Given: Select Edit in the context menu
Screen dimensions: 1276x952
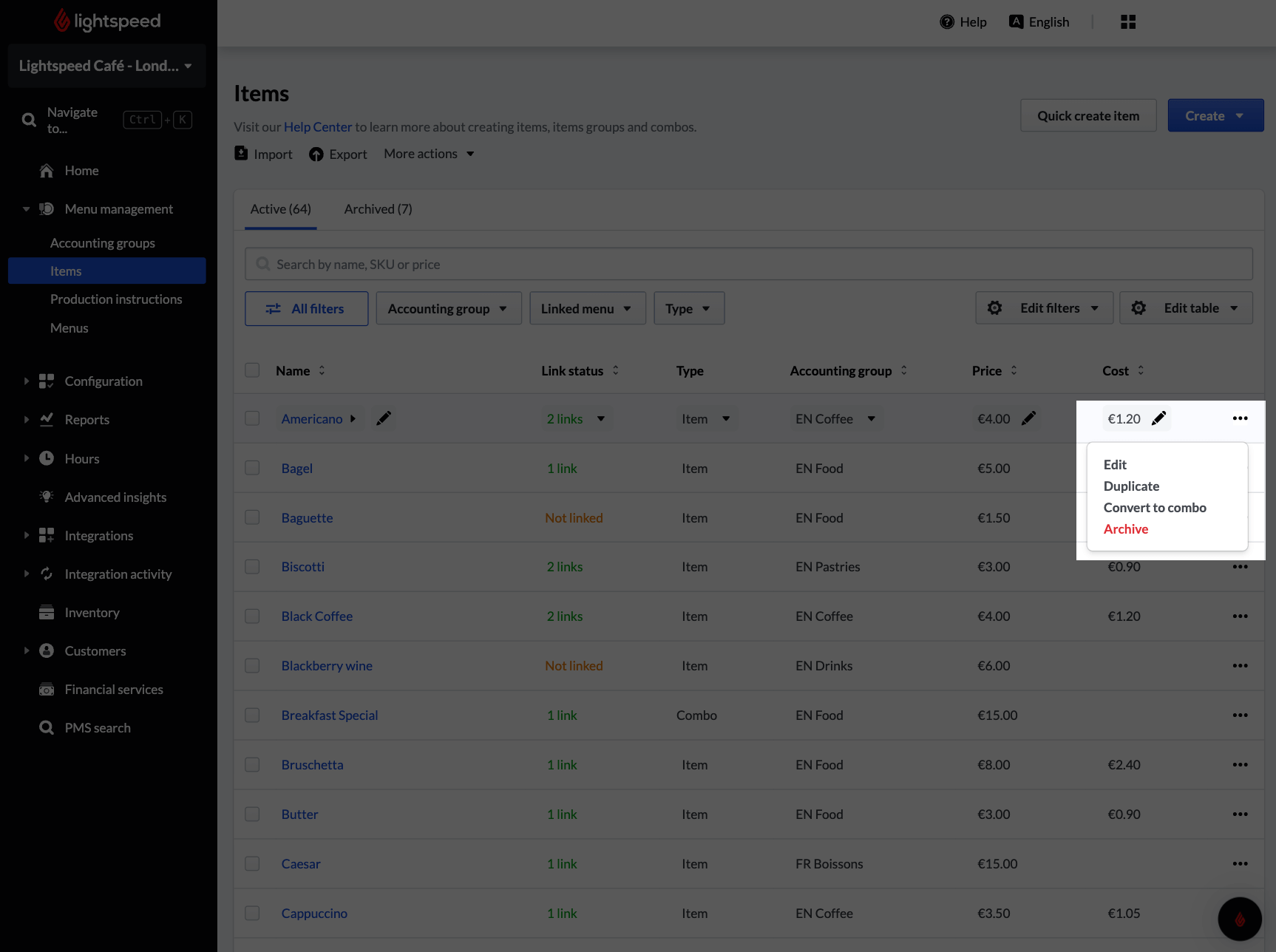Looking at the screenshot, I should click(1115, 465).
